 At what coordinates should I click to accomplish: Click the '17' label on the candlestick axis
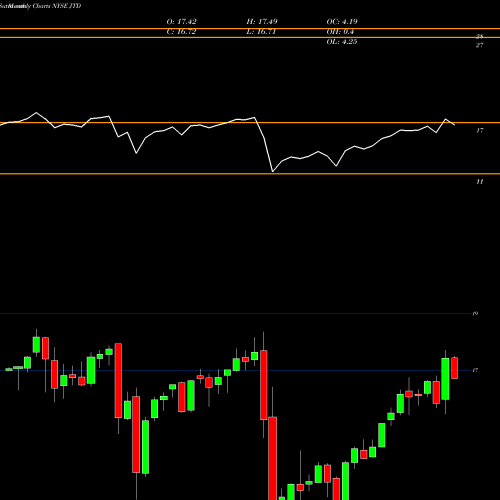tap(475, 370)
